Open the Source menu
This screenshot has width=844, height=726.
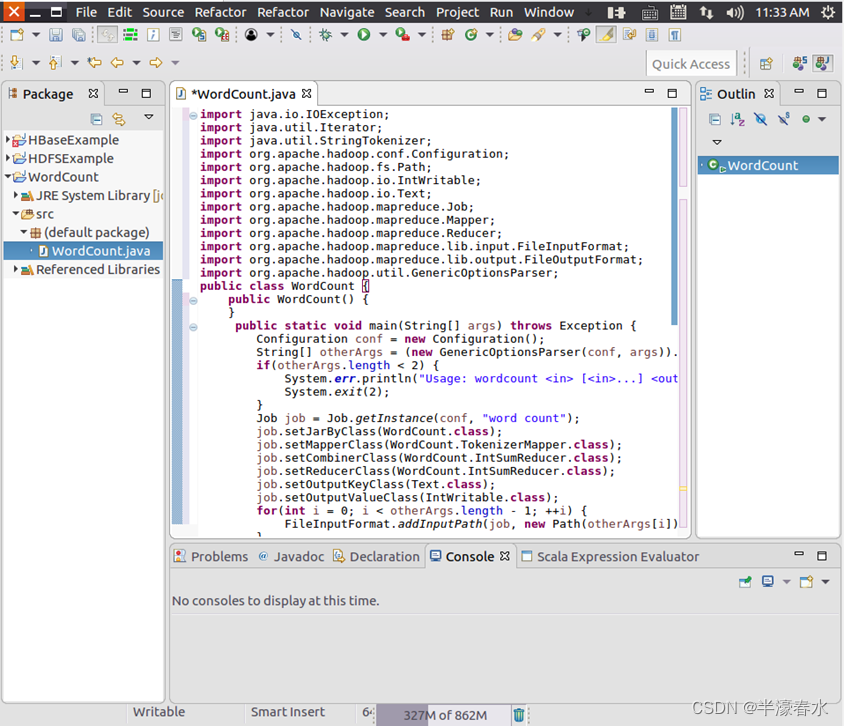[x=163, y=12]
